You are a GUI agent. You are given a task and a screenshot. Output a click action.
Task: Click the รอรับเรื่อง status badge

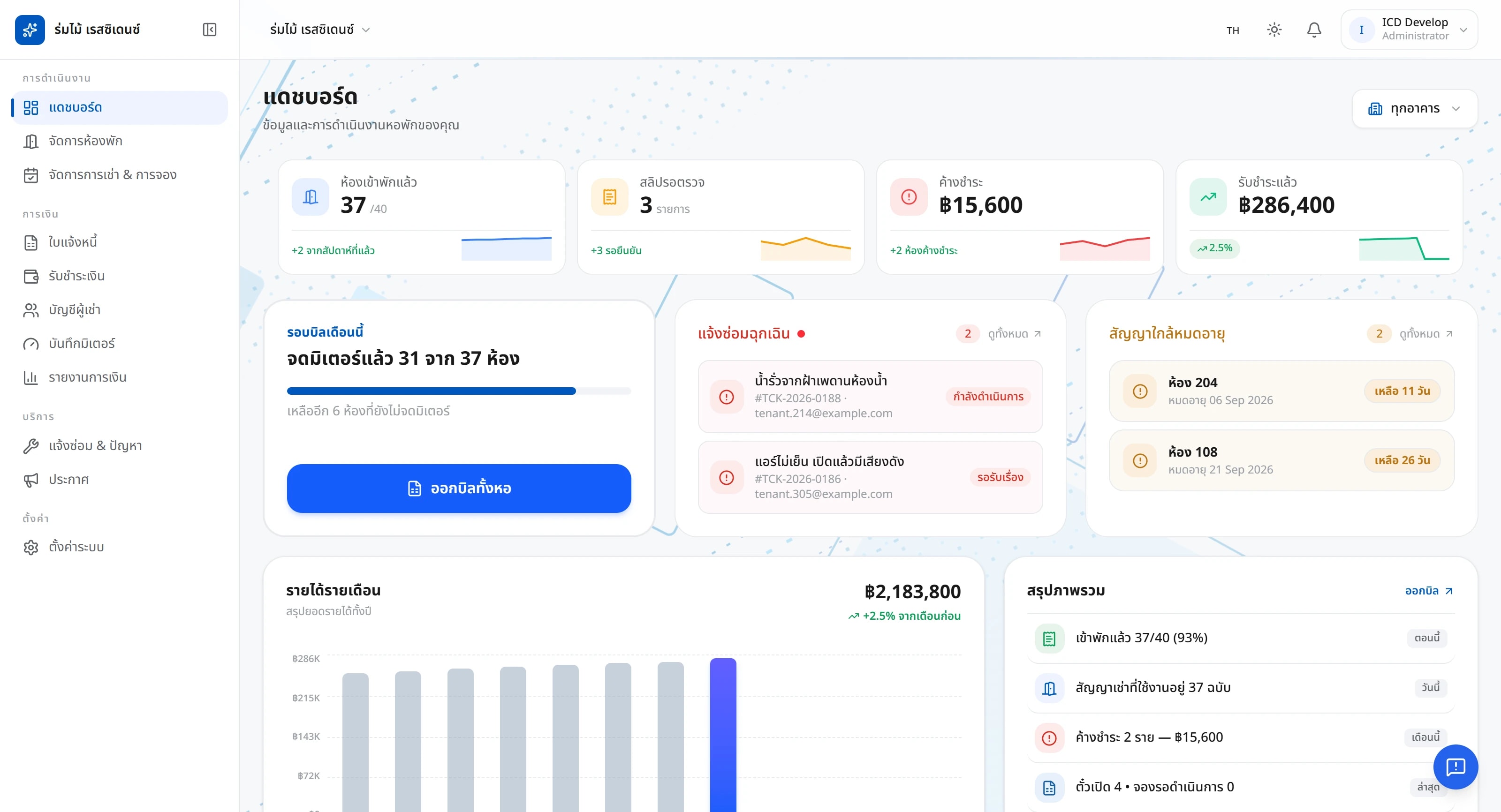coord(1000,477)
